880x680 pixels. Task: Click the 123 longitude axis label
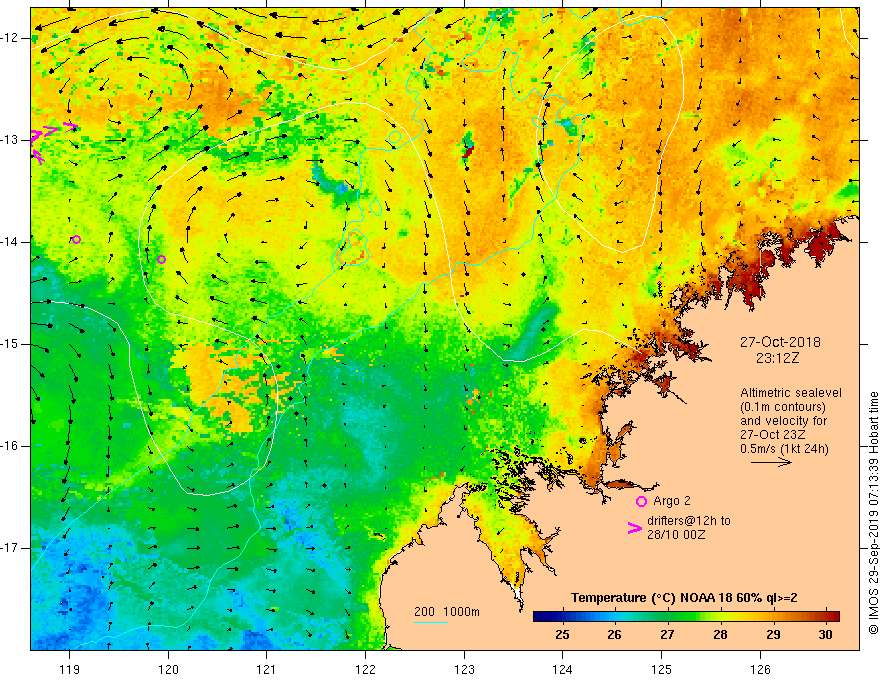coord(464,669)
